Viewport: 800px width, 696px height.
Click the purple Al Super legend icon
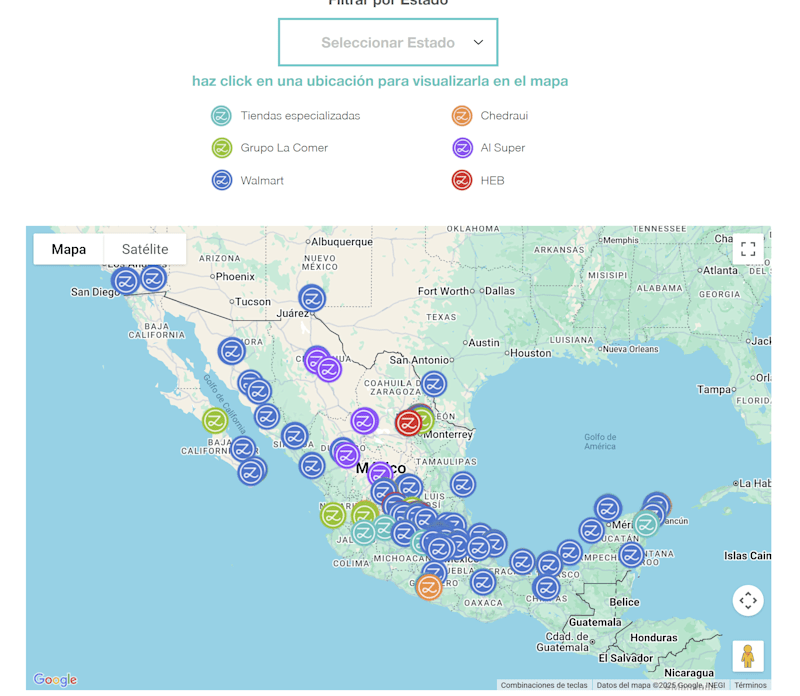[x=462, y=148]
